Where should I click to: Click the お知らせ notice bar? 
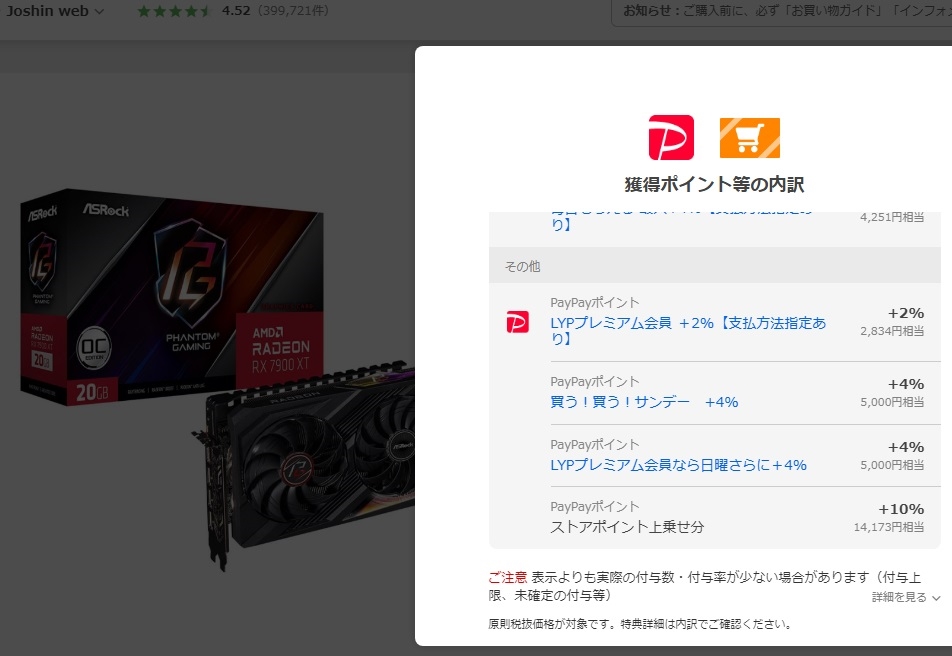(781, 12)
